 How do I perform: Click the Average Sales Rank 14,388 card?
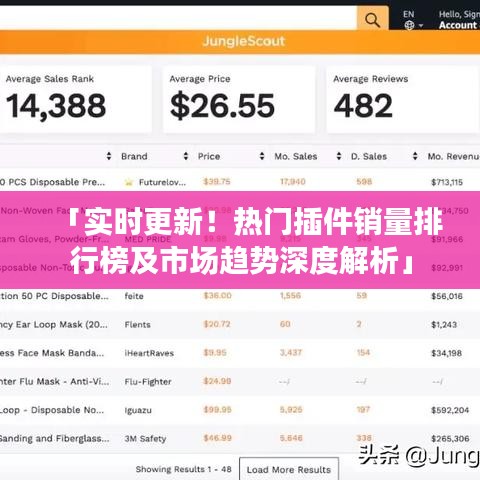point(76,99)
